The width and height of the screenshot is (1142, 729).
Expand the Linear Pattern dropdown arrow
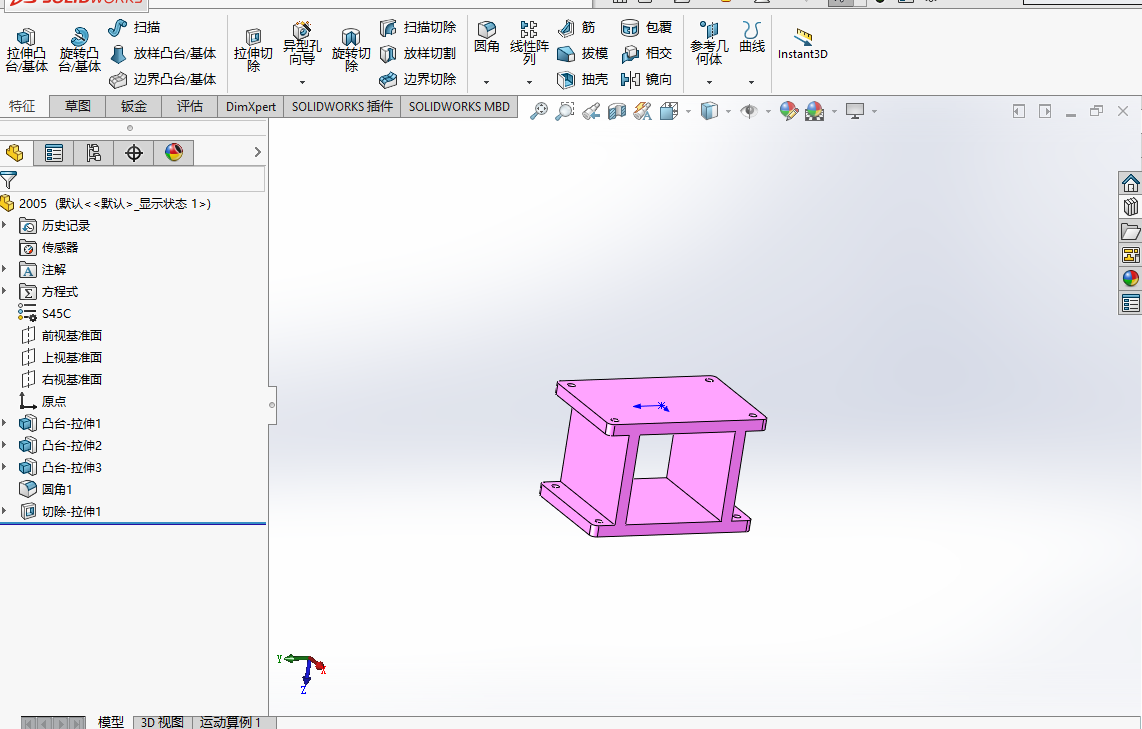(529, 82)
